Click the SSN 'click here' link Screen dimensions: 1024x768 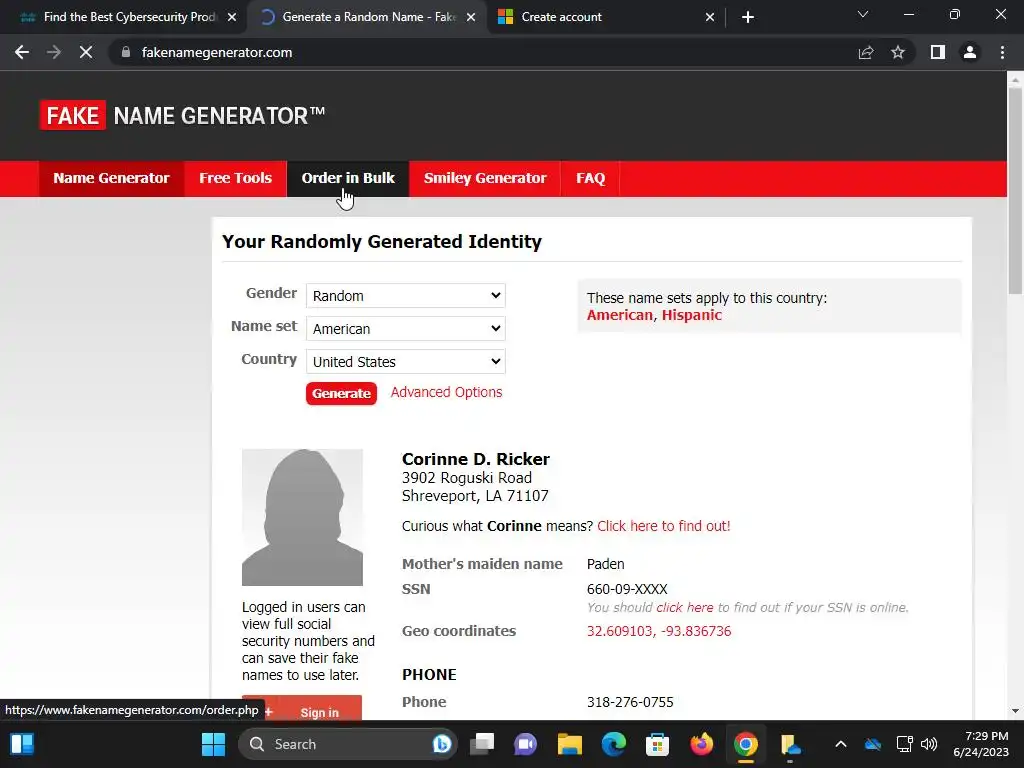tap(684, 607)
